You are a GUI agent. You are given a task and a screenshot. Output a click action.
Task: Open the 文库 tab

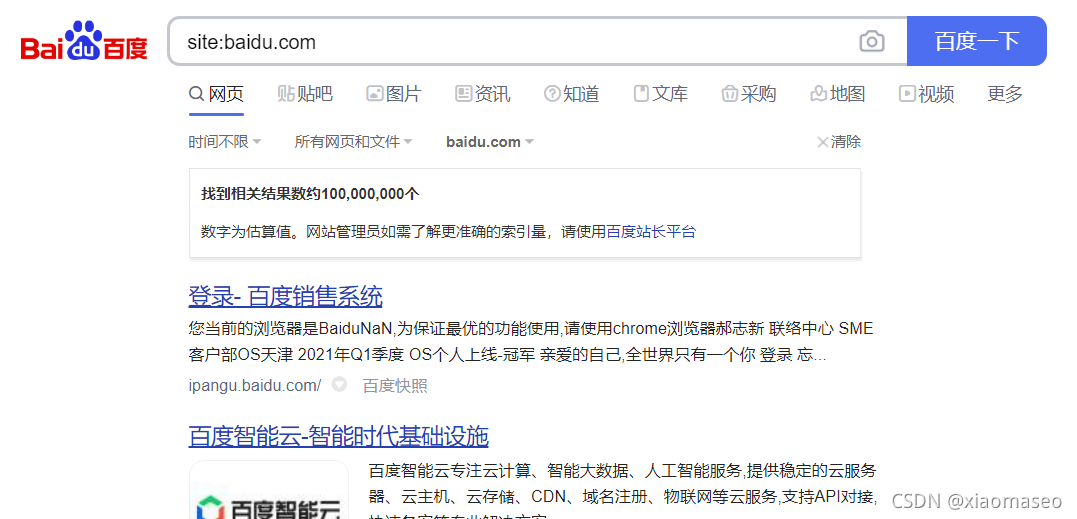click(x=660, y=94)
